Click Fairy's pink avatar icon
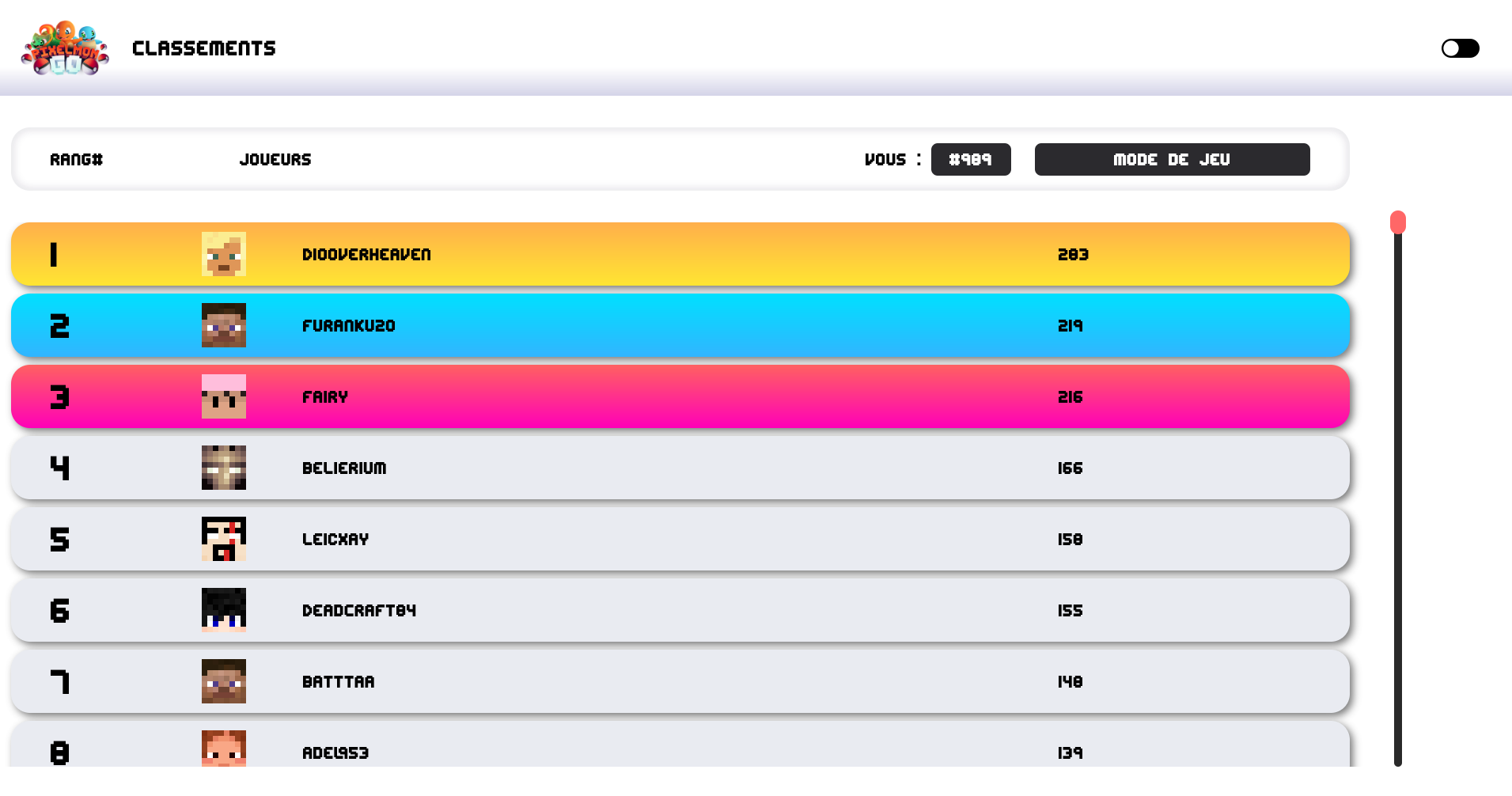 [223, 396]
